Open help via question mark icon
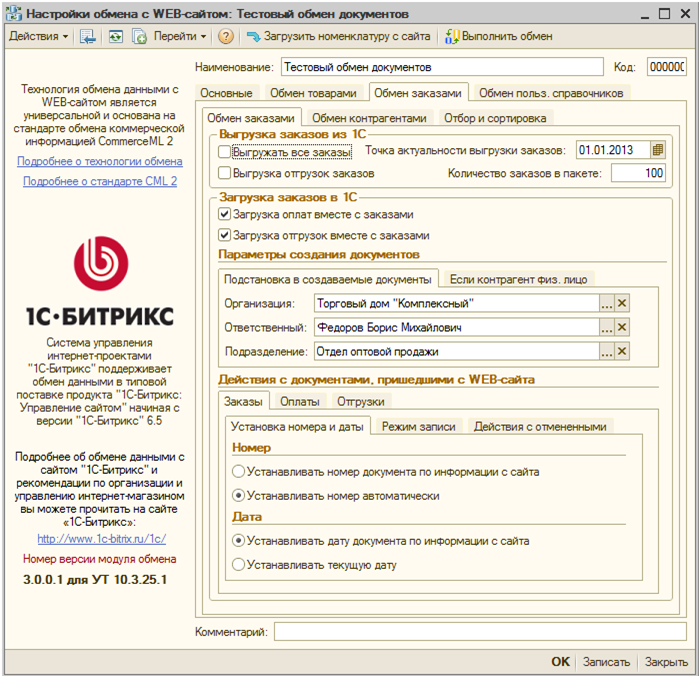This screenshot has height=677, width=700. click(x=226, y=37)
